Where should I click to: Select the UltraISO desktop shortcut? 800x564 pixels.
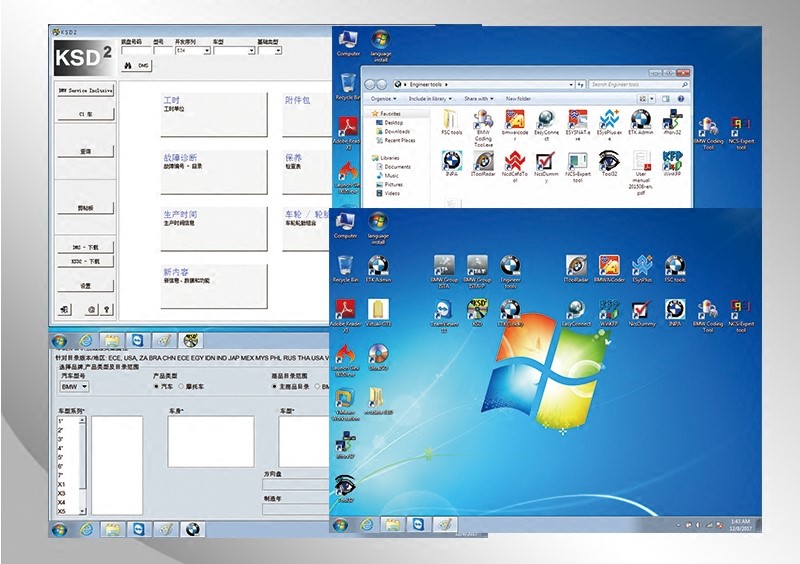pyautogui.click(x=378, y=357)
